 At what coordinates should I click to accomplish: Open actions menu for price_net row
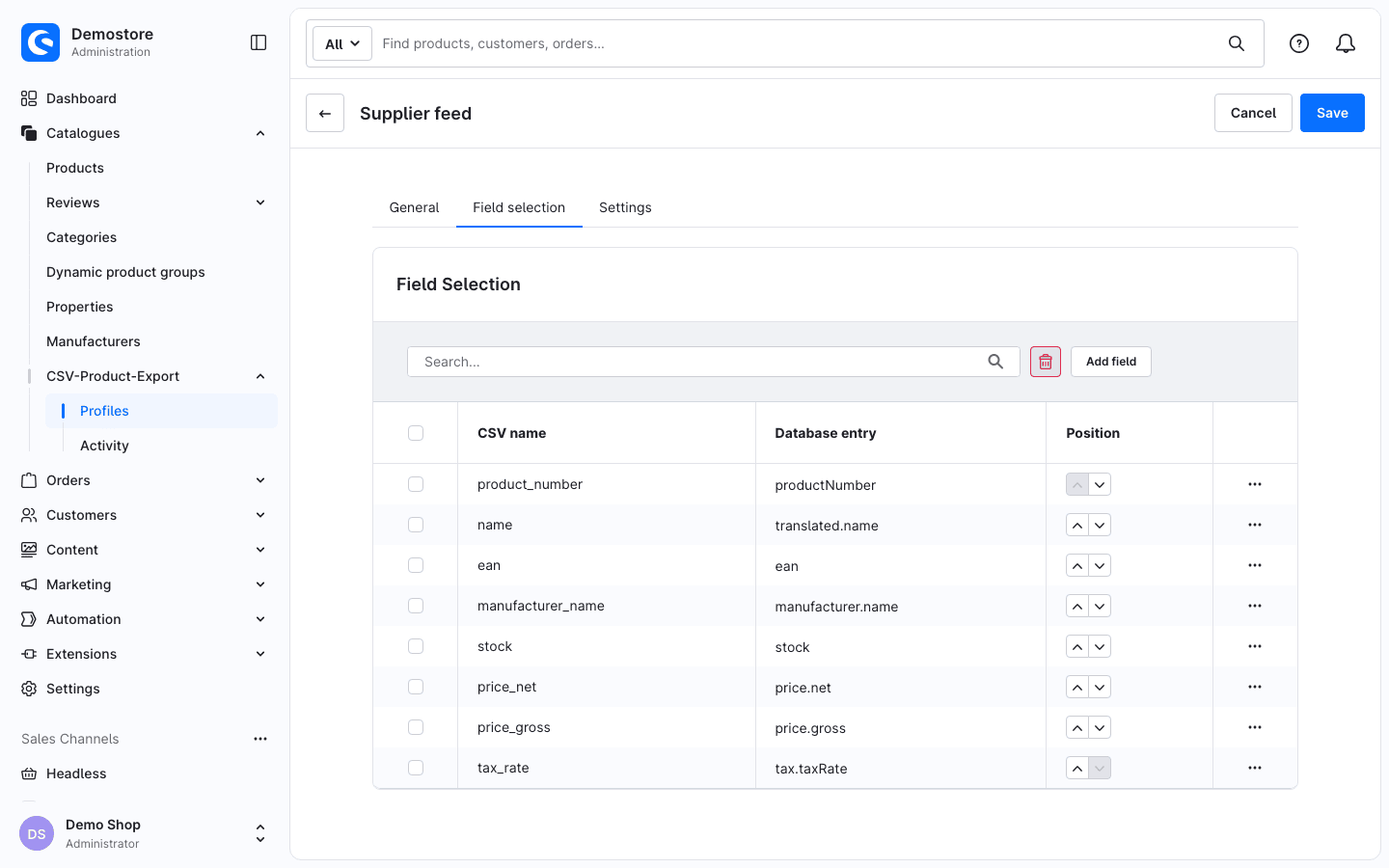1255,687
